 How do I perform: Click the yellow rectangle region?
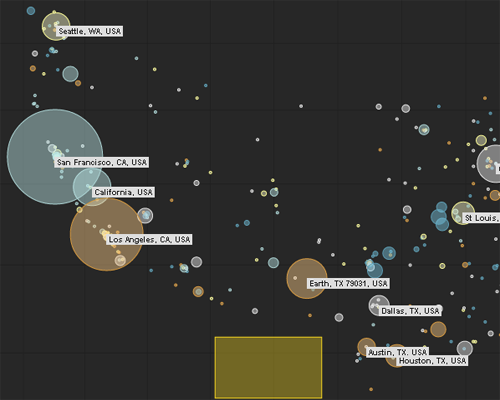(268, 368)
